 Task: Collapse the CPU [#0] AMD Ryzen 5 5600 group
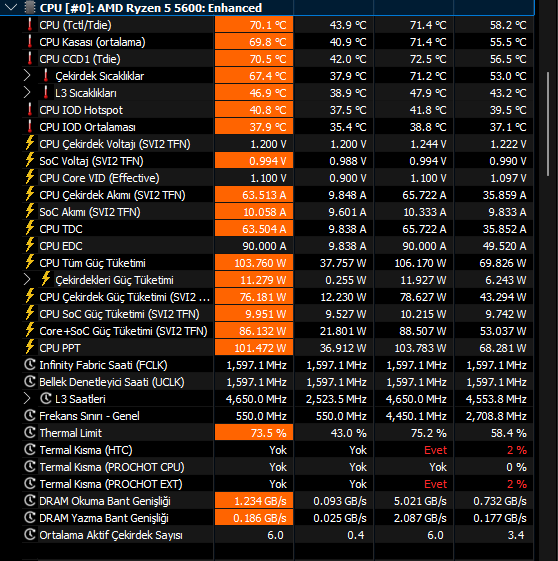click(11, 7)
